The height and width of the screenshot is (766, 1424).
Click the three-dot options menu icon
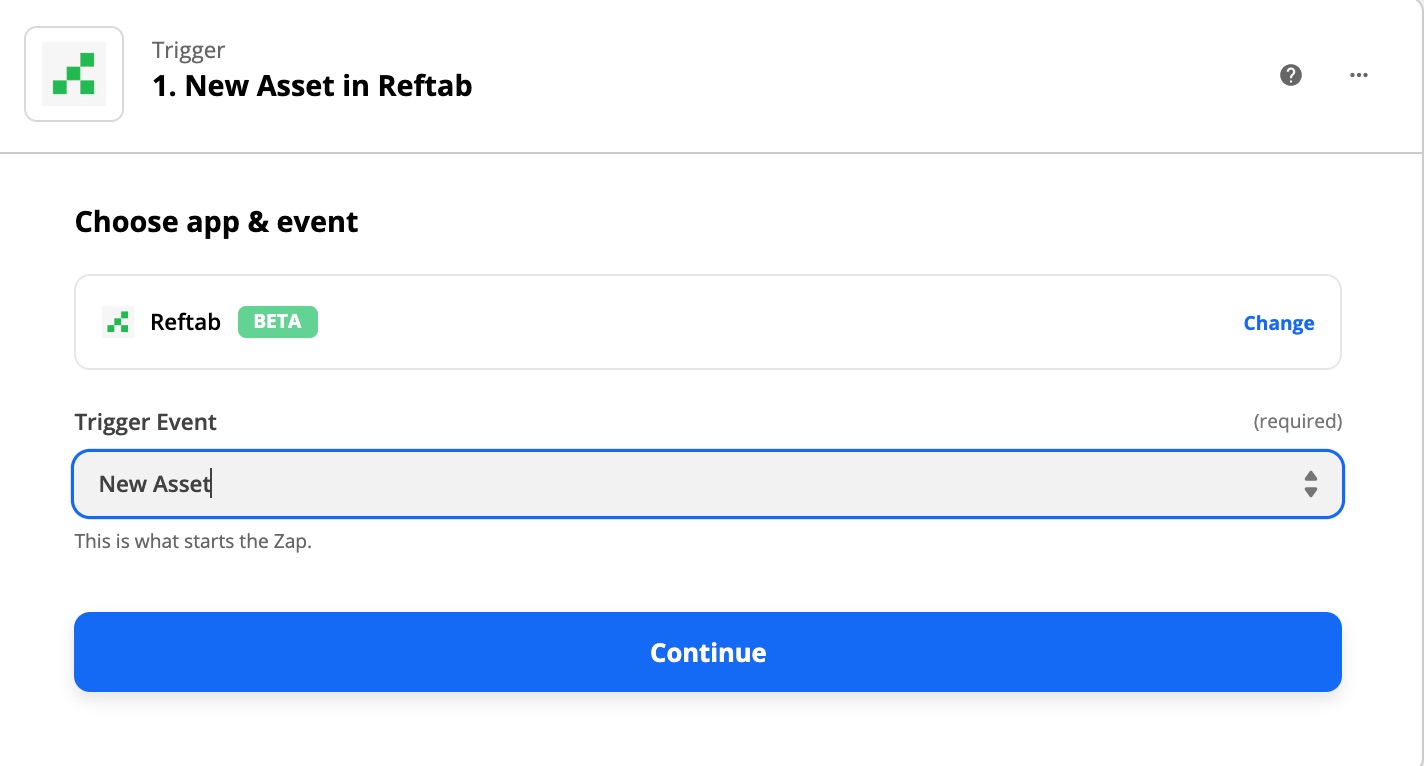pos(1358,74)
